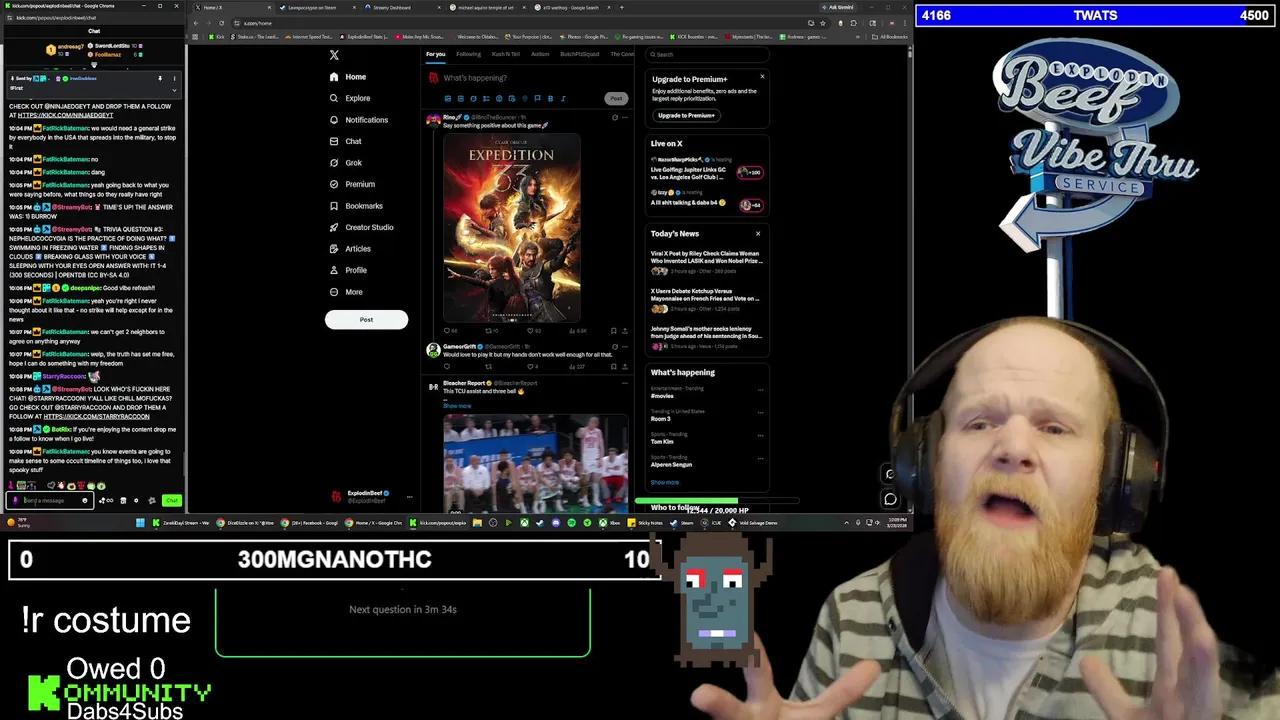
Task: Switch to the Autism tab
Action: coord(540,54)
